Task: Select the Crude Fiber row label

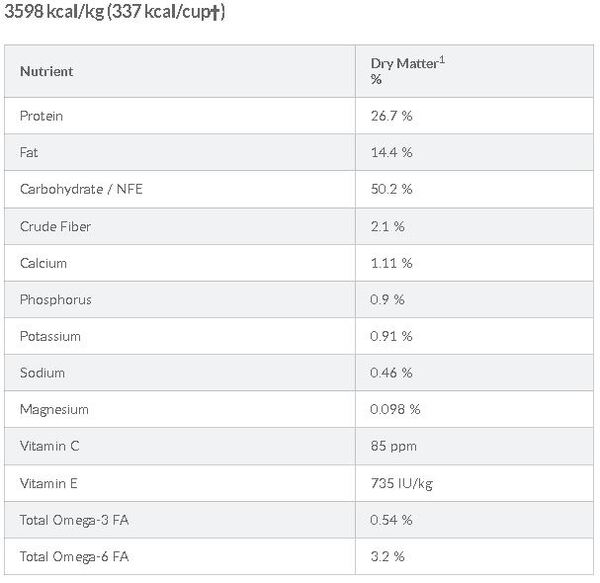Action: [55, 226]
